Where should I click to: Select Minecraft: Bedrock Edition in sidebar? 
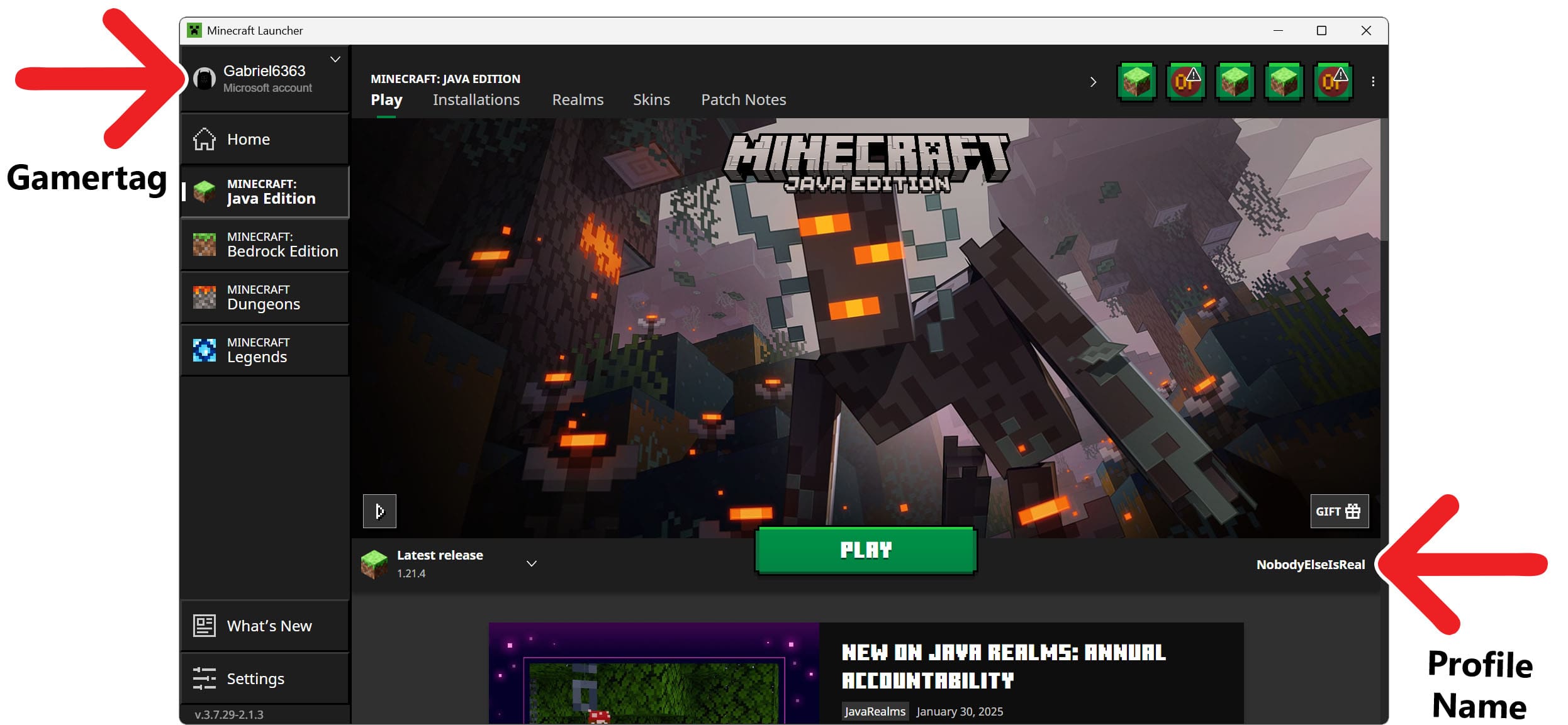click(x=264, y=245)
